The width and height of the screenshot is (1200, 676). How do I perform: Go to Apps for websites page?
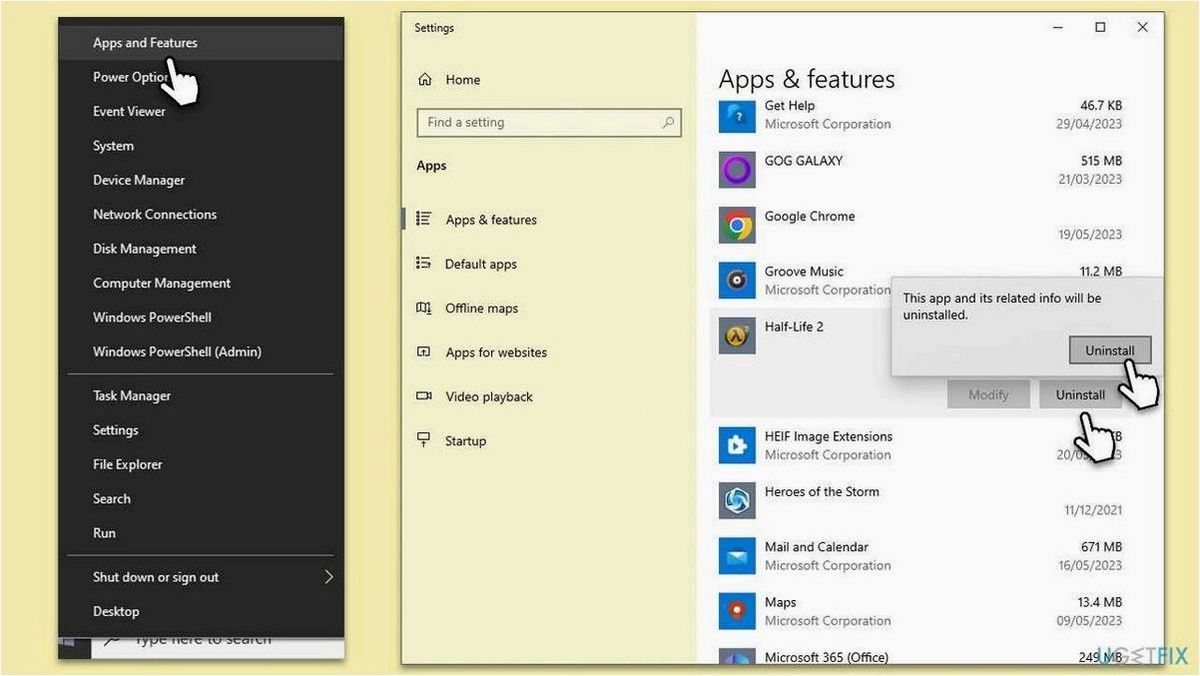[496, 352]
